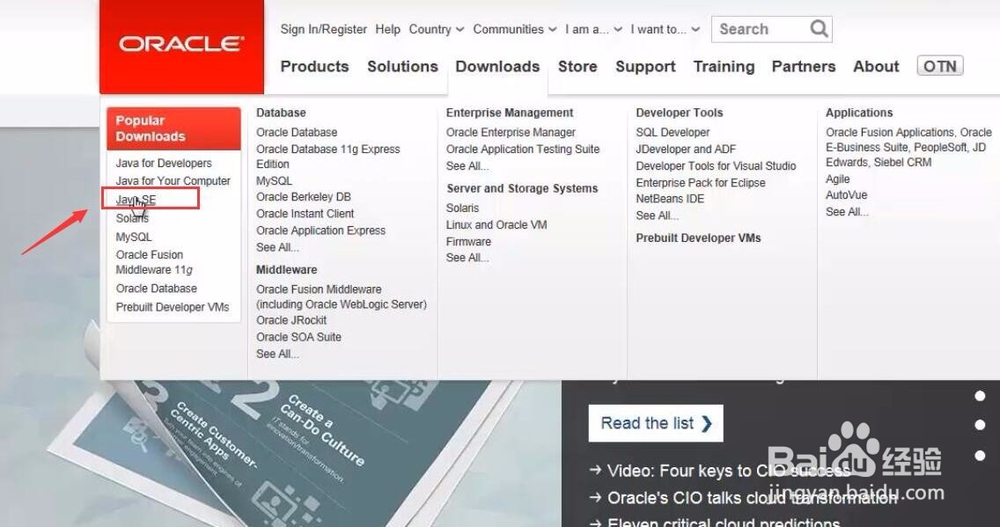Image resolution: width=1000 pixels, height=527 pixels.
Task: Open Oracle Database 11g Express Edition
Action: [x=328, y=156]
